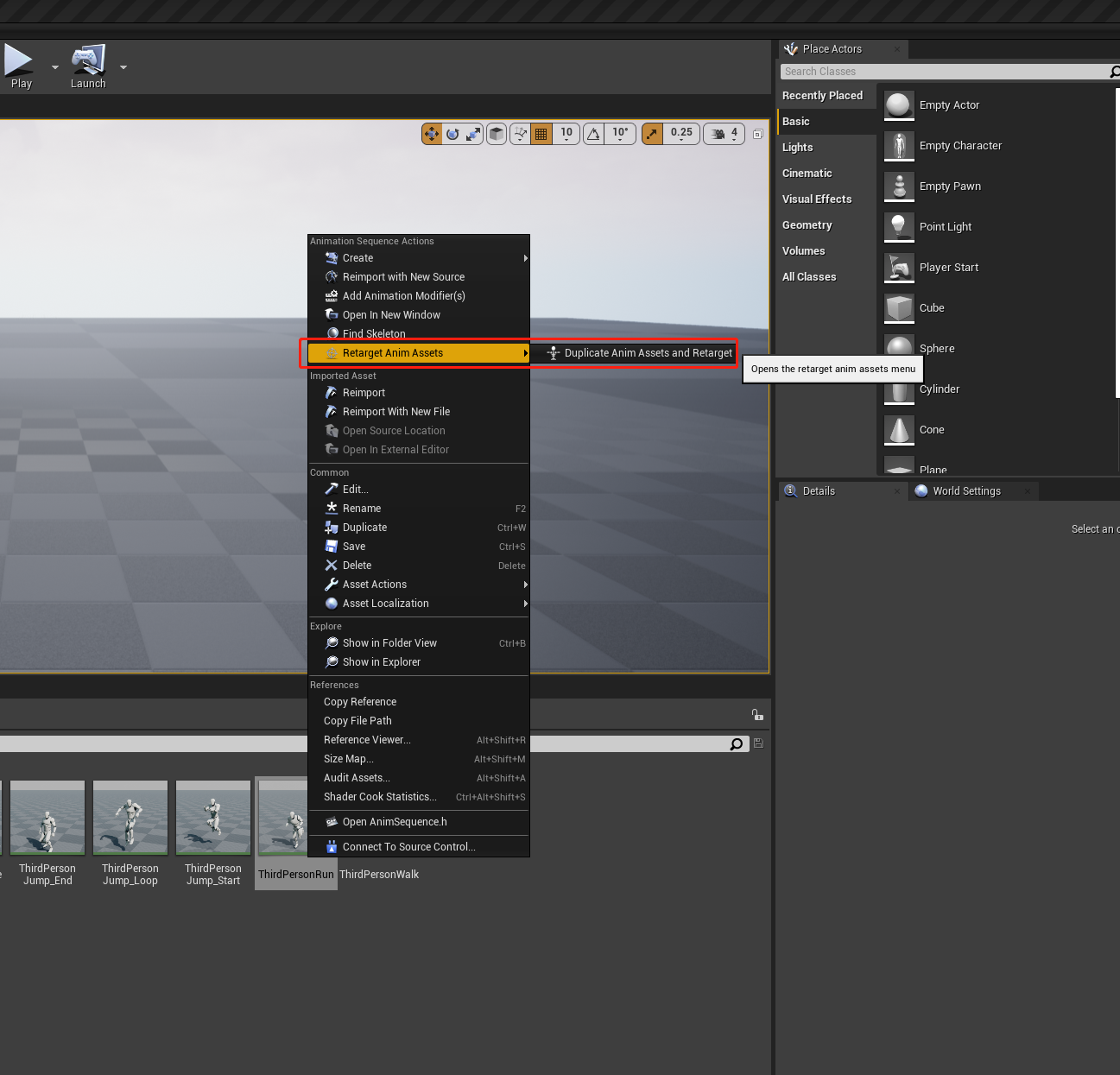Click Show in Explorer
The image size is (1120, 1075).
[x=419, y=662]
